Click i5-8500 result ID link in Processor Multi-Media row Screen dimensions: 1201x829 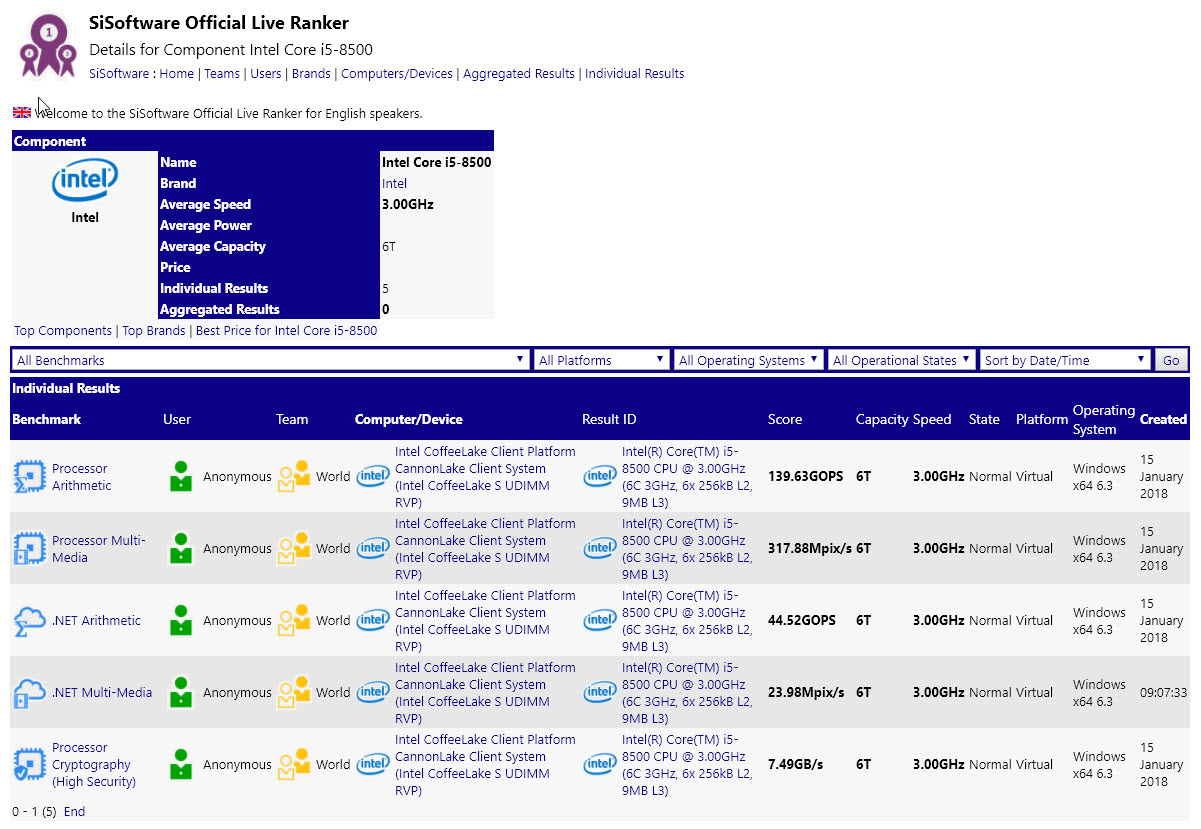pyautogui.click(x=687, y=549)
